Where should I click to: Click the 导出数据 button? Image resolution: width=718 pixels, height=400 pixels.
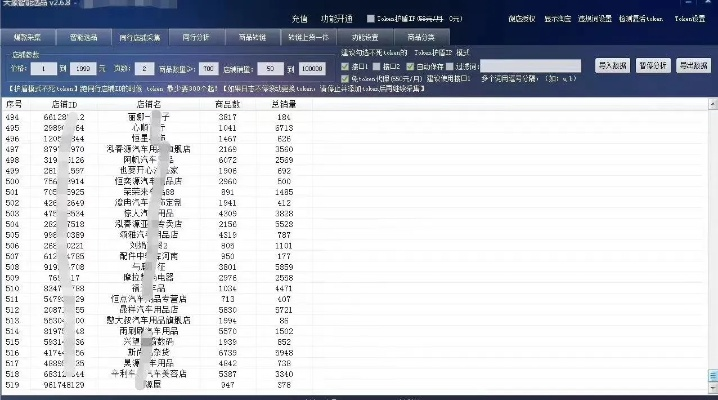693,65
